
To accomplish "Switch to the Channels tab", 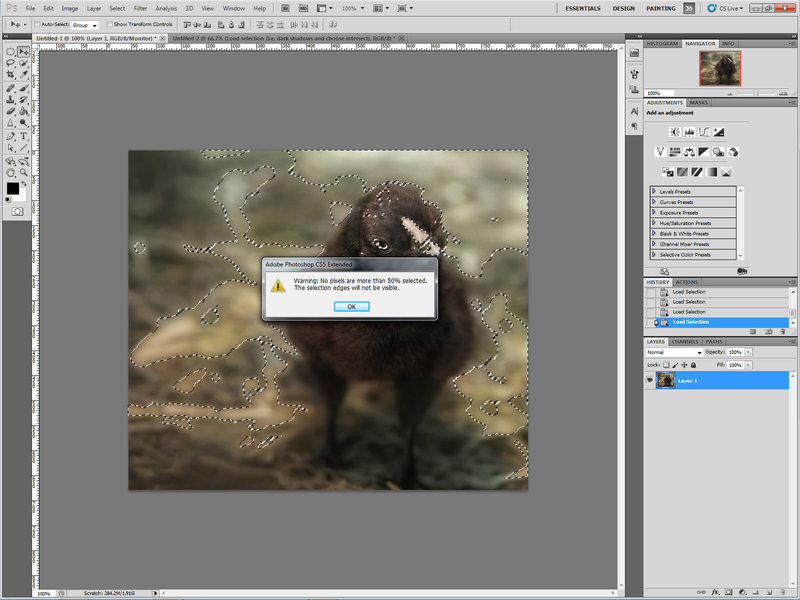I will 685,341.
